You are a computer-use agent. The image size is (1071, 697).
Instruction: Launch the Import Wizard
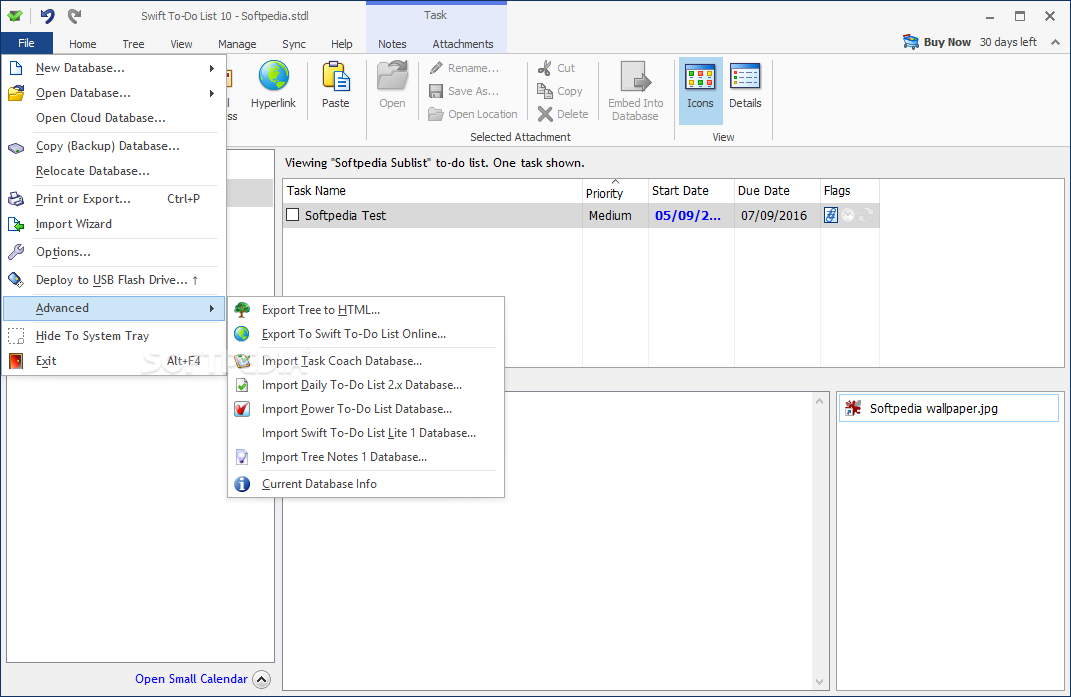click(x=113, y=223)
